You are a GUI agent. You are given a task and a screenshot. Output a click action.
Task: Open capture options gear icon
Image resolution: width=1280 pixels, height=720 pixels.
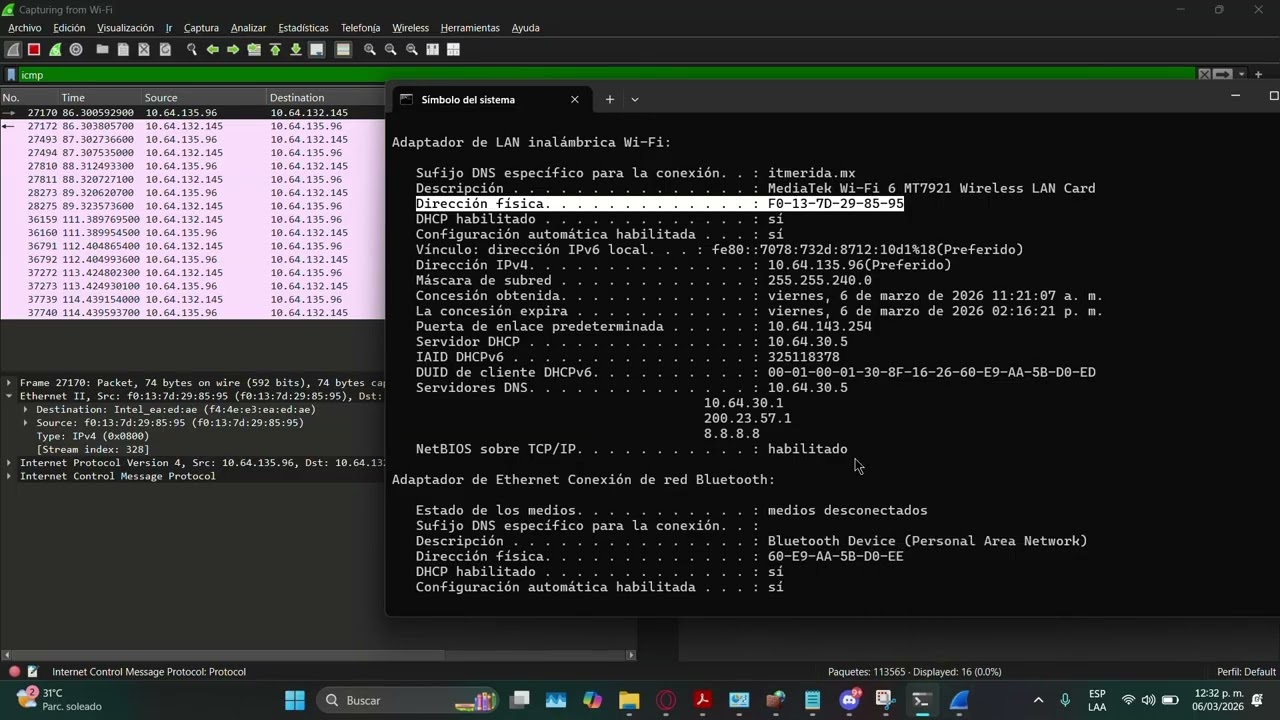[75, 49]
